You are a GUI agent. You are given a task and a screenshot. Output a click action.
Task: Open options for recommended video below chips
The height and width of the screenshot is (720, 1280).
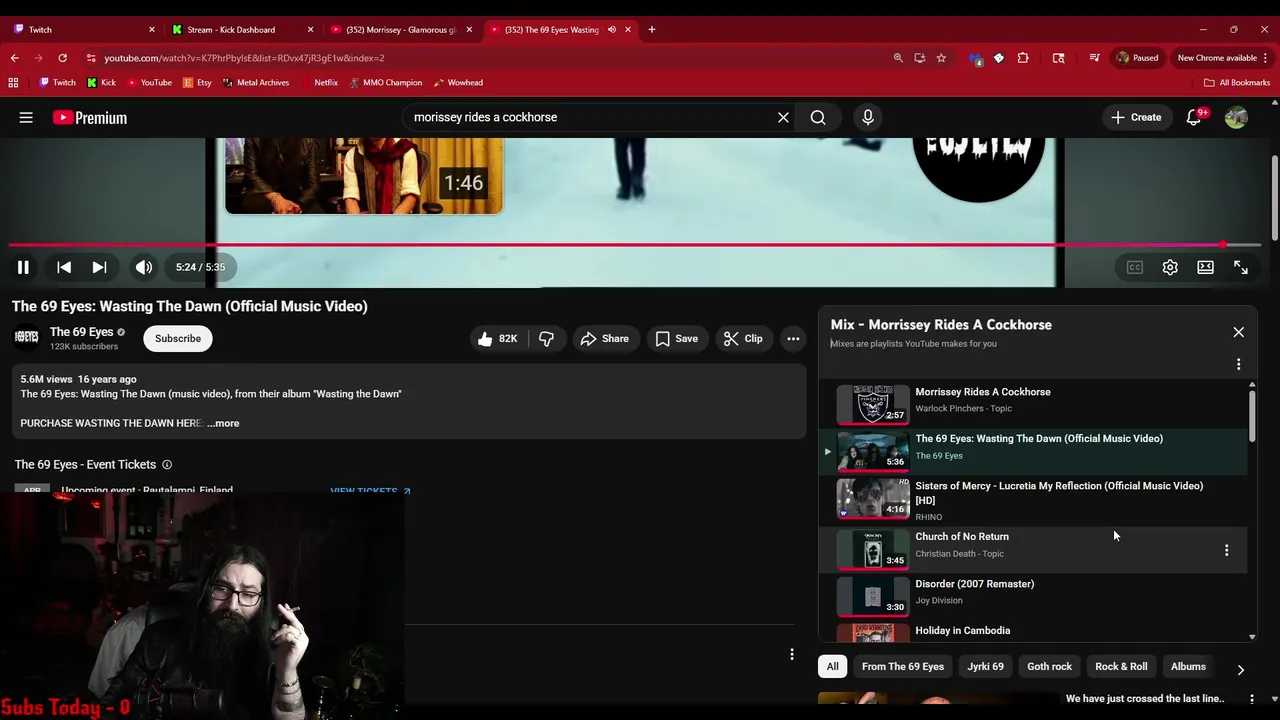pyautogui.click(x=1251, y=699)
